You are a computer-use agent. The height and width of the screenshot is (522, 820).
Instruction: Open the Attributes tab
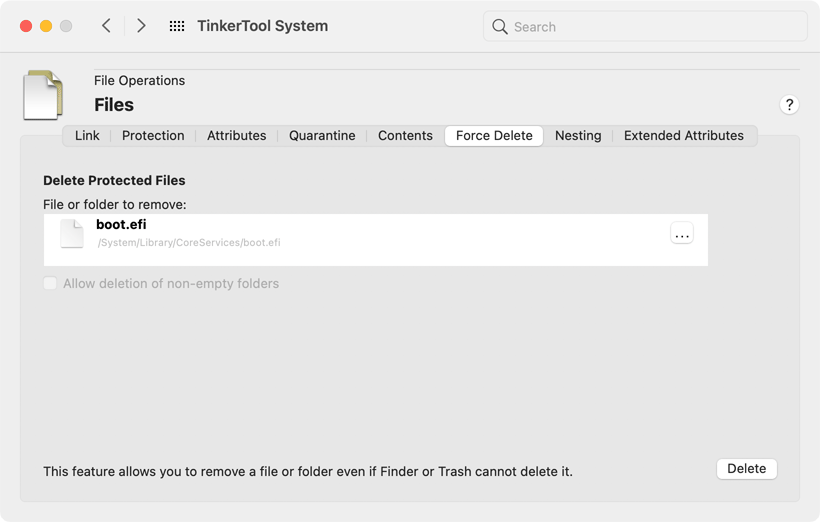[x=236, y=135]
